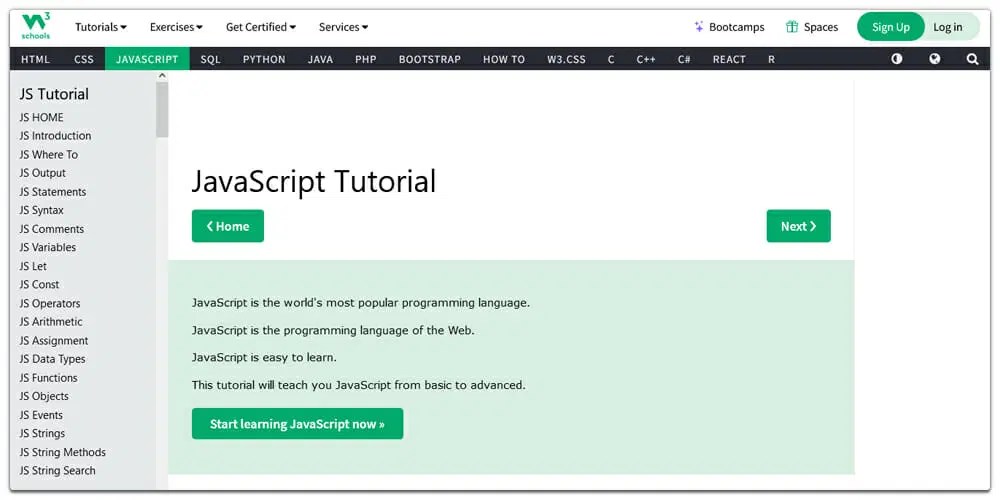
Task: Switch to the PHP tab
Action: point(366,59)
